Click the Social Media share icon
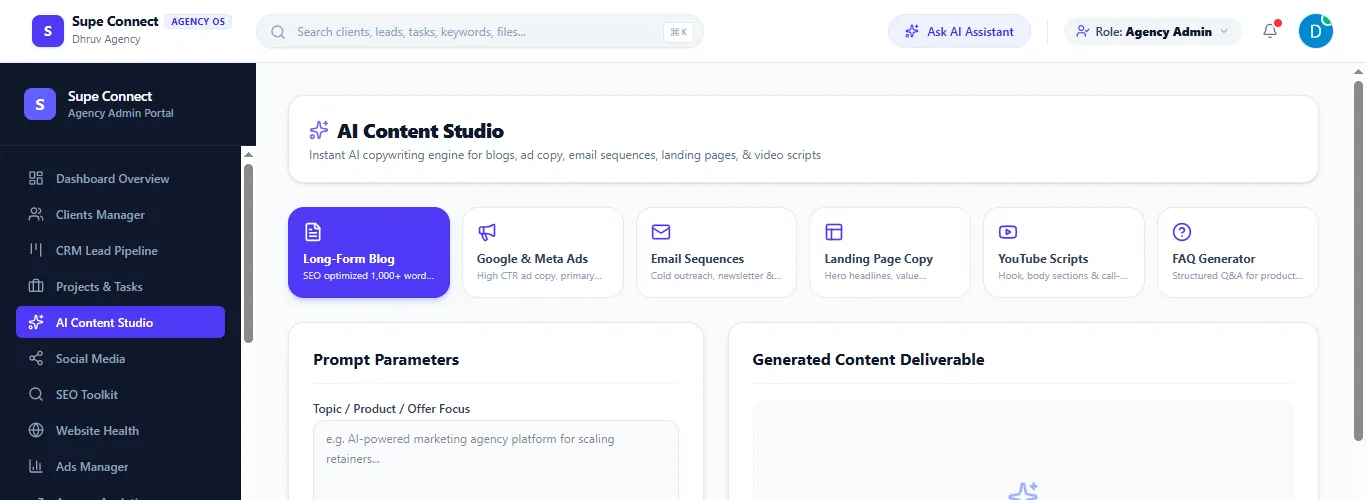 (36, 359)
